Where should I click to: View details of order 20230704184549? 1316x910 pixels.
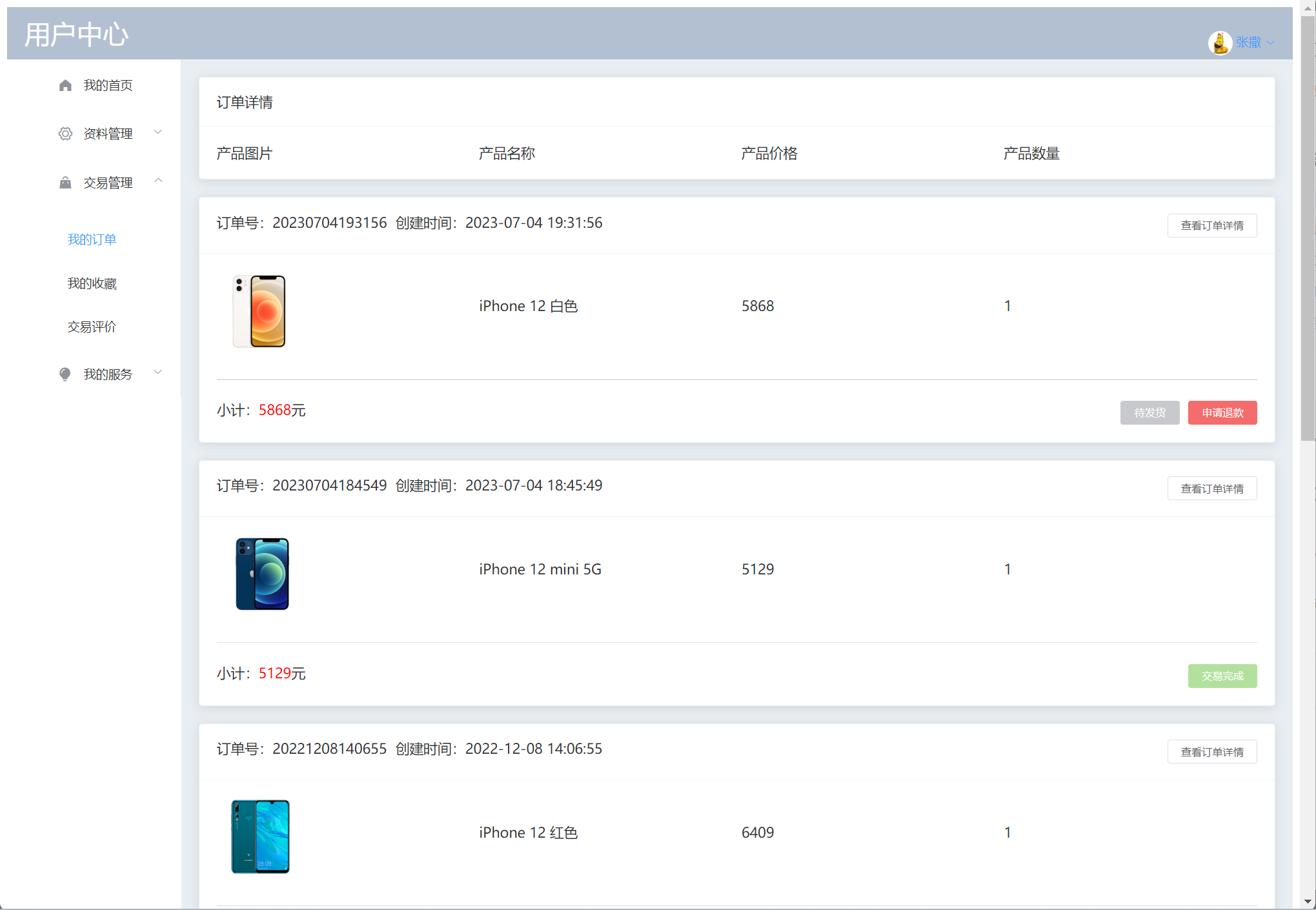click(1212, 489)
